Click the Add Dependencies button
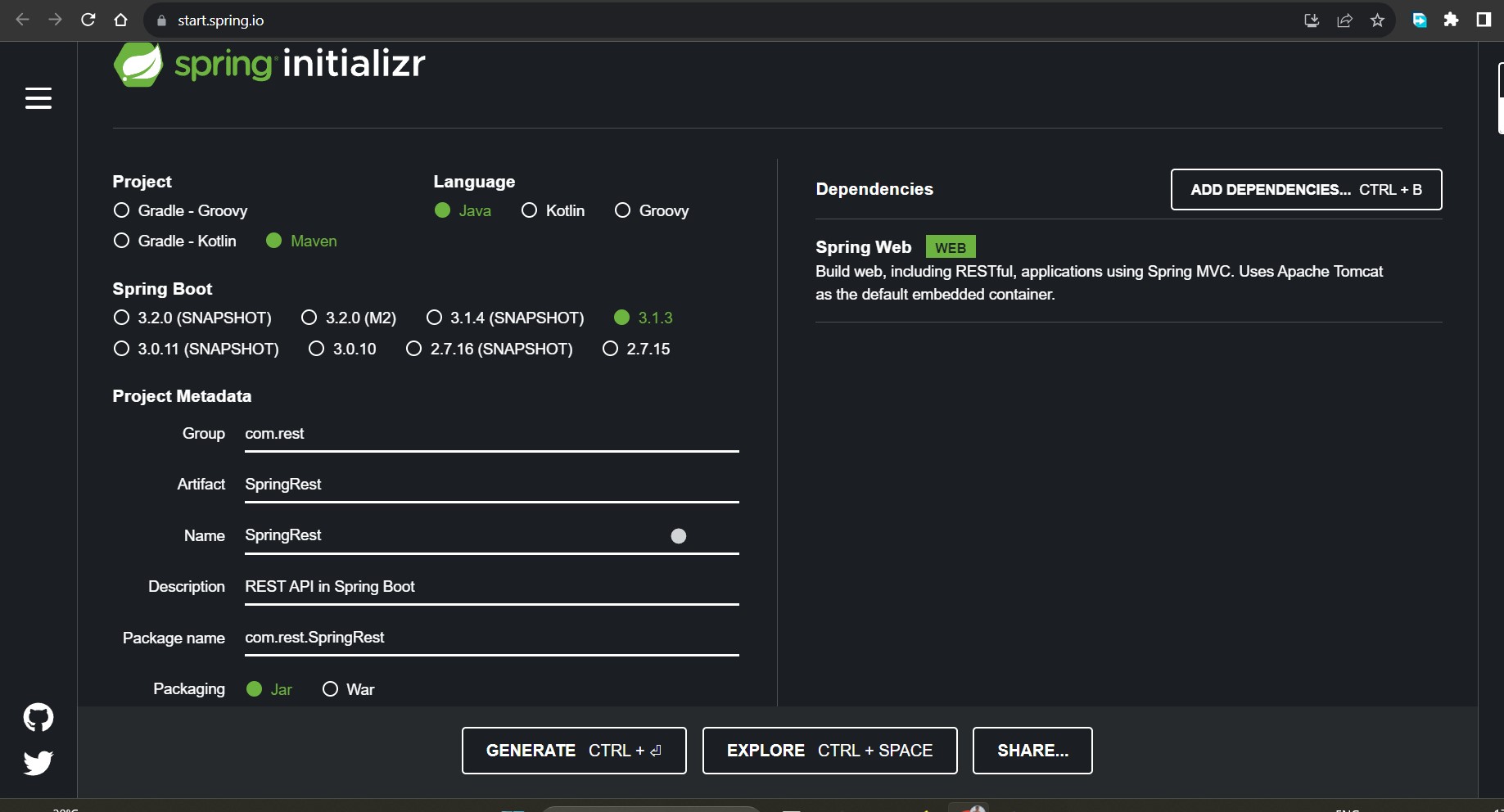 tap(1307, 189)
